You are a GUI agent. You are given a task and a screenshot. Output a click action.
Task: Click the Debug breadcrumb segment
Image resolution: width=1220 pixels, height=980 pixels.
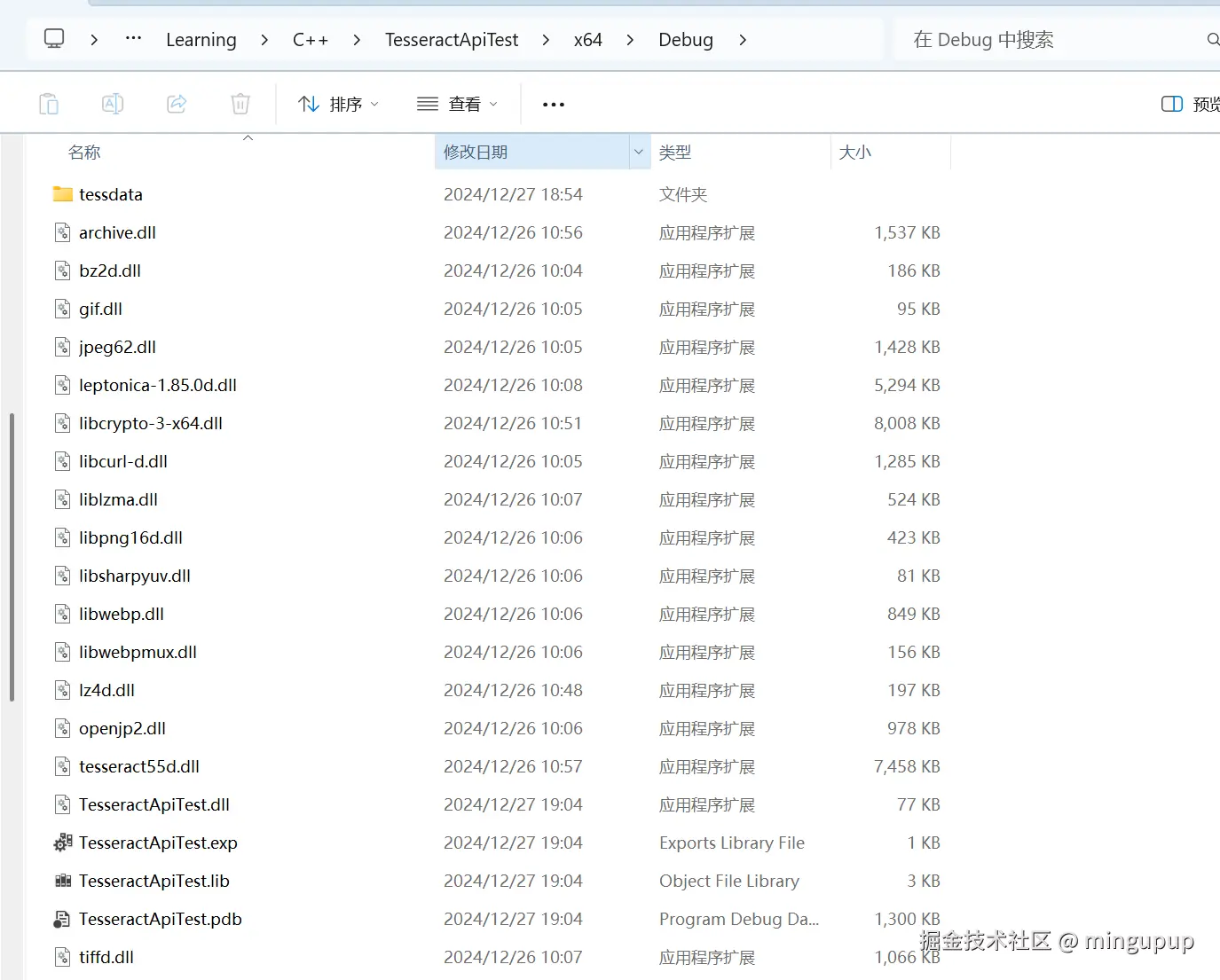tap(686, 40)
